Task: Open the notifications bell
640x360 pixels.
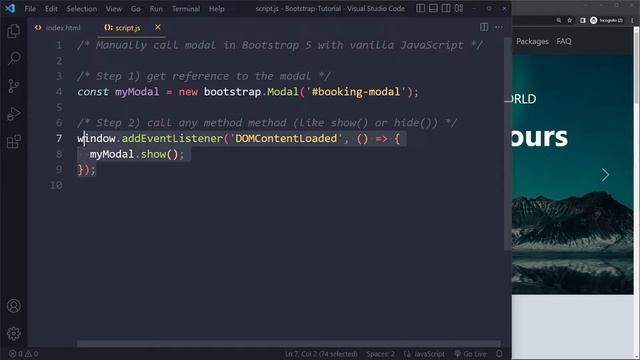Action: (499, 354)
